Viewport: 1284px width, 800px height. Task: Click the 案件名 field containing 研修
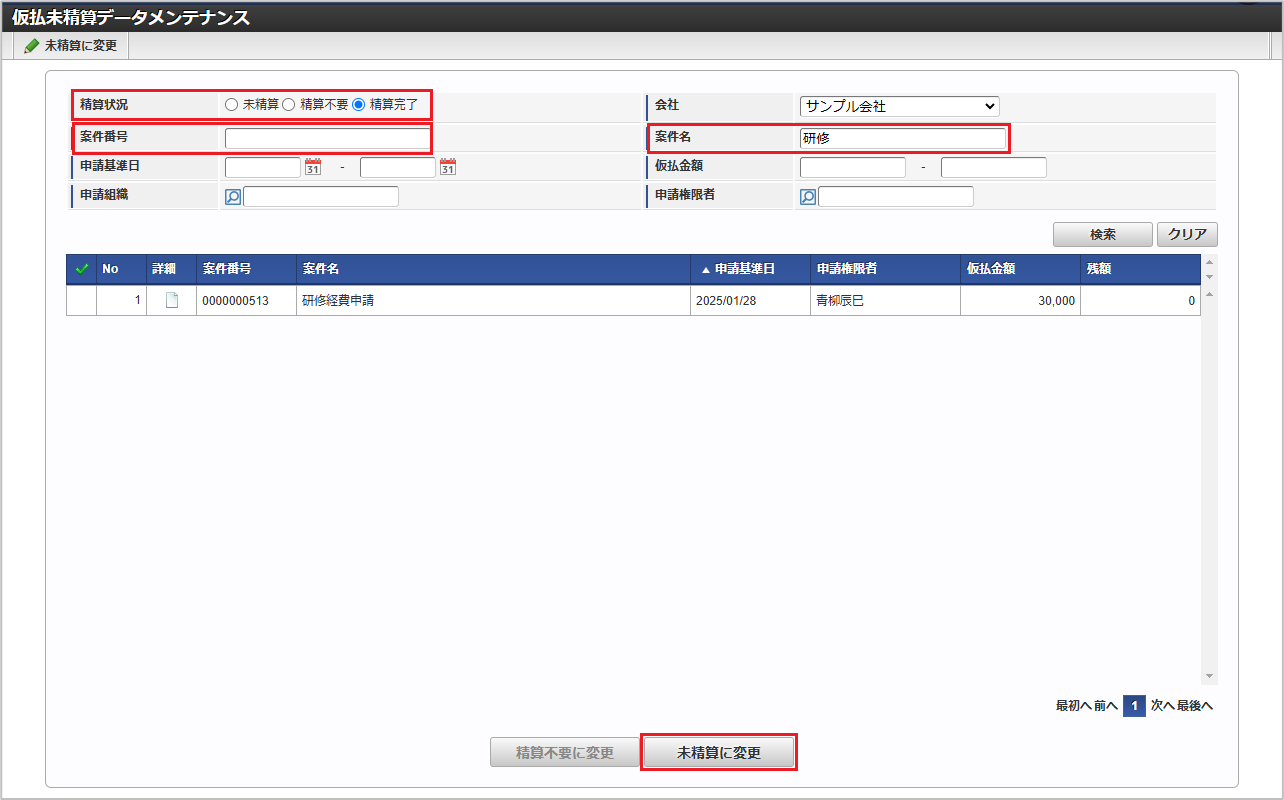(902, 138)
